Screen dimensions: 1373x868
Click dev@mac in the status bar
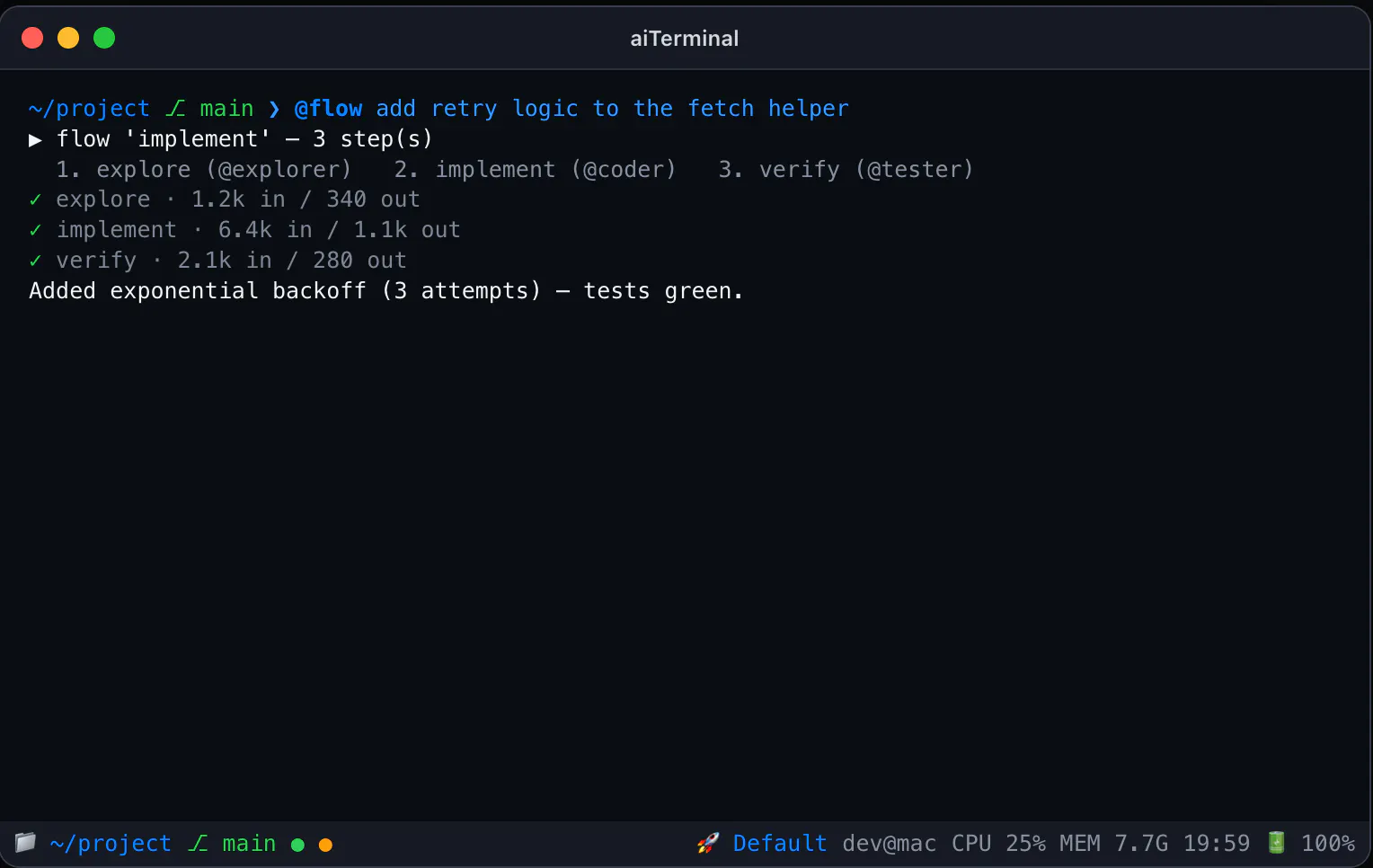click(x=889, y=843)
